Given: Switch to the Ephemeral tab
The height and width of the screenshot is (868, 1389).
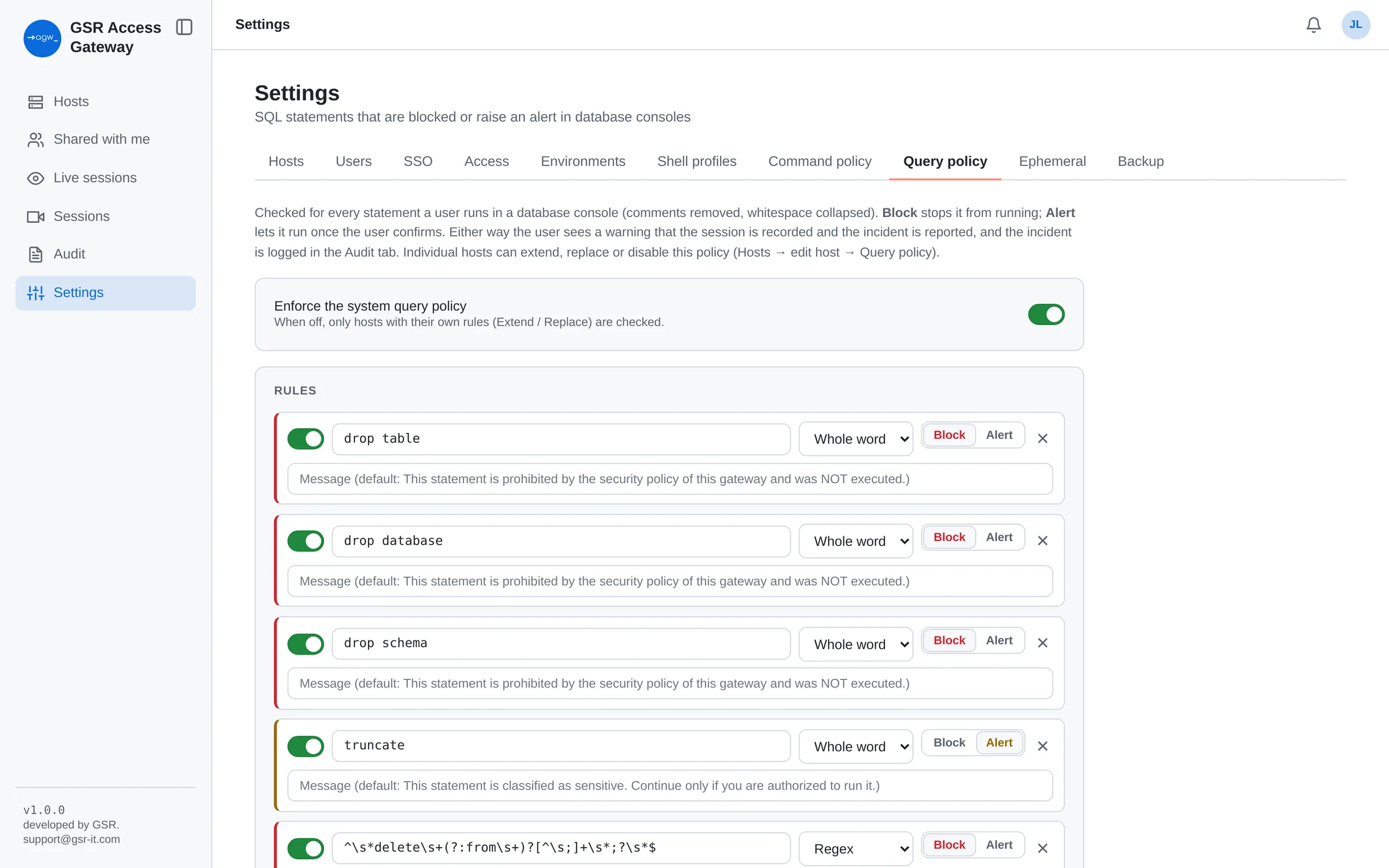Looking at the screenshot, I should [x=1052, y=161].
